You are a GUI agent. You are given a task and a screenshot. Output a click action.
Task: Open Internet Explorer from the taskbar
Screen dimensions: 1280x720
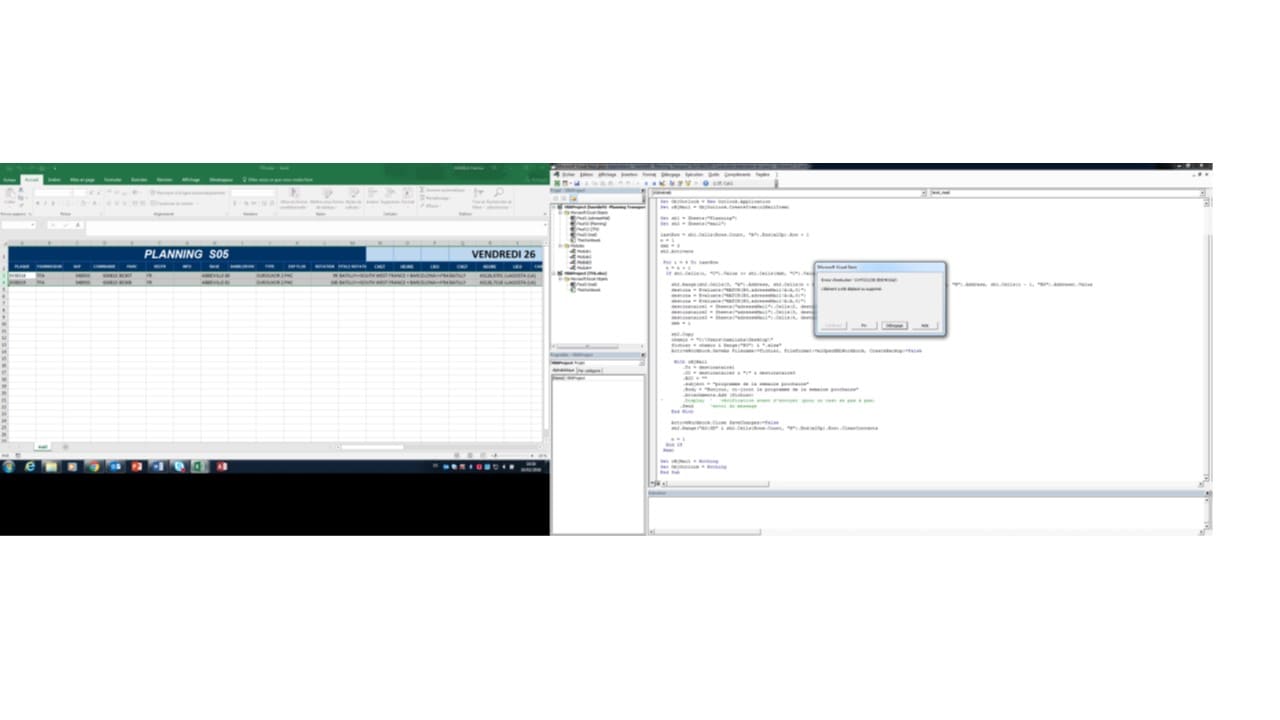(x=30, y=466)
